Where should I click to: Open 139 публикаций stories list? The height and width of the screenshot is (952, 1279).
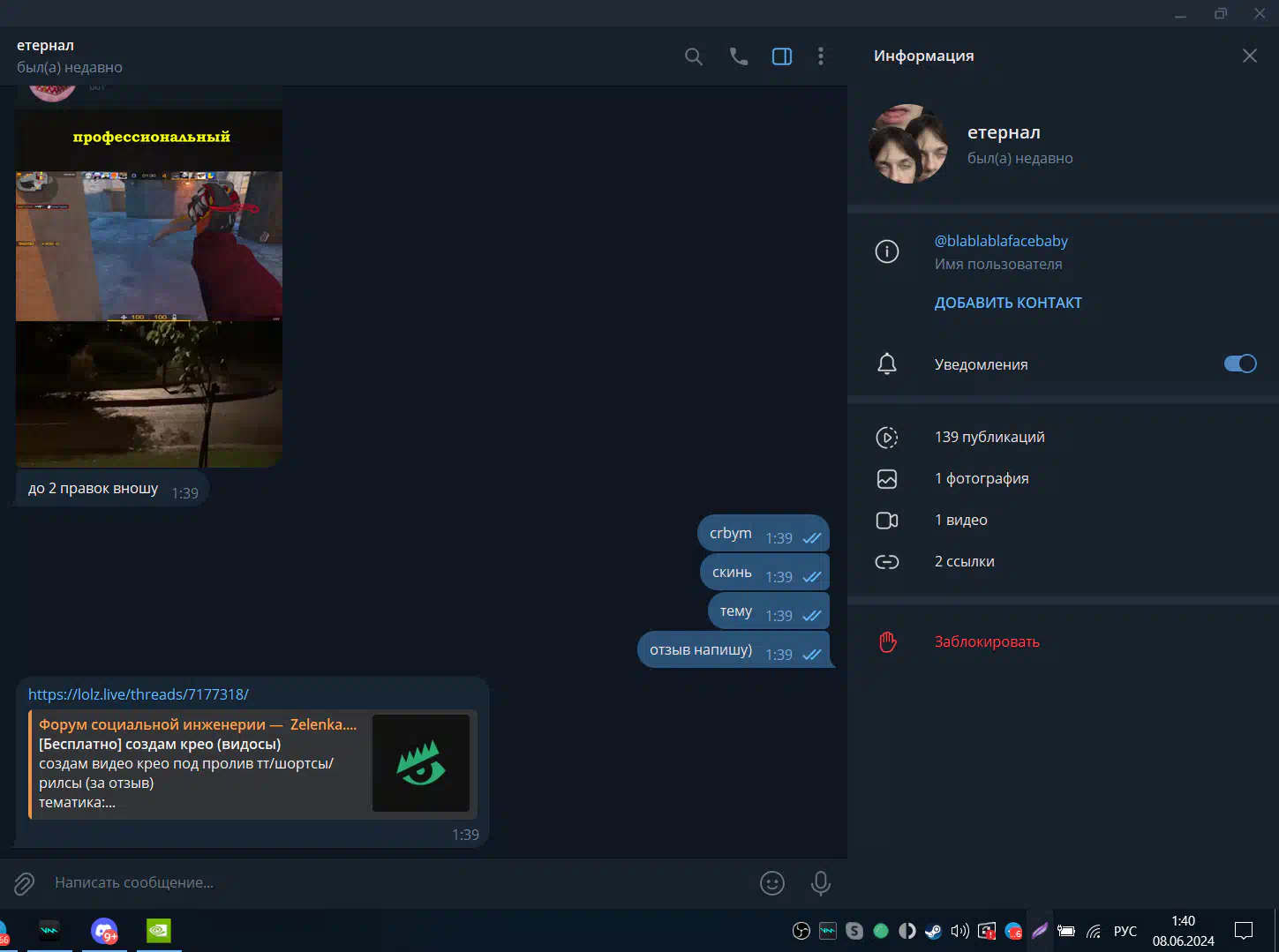(x=989, y=437)
